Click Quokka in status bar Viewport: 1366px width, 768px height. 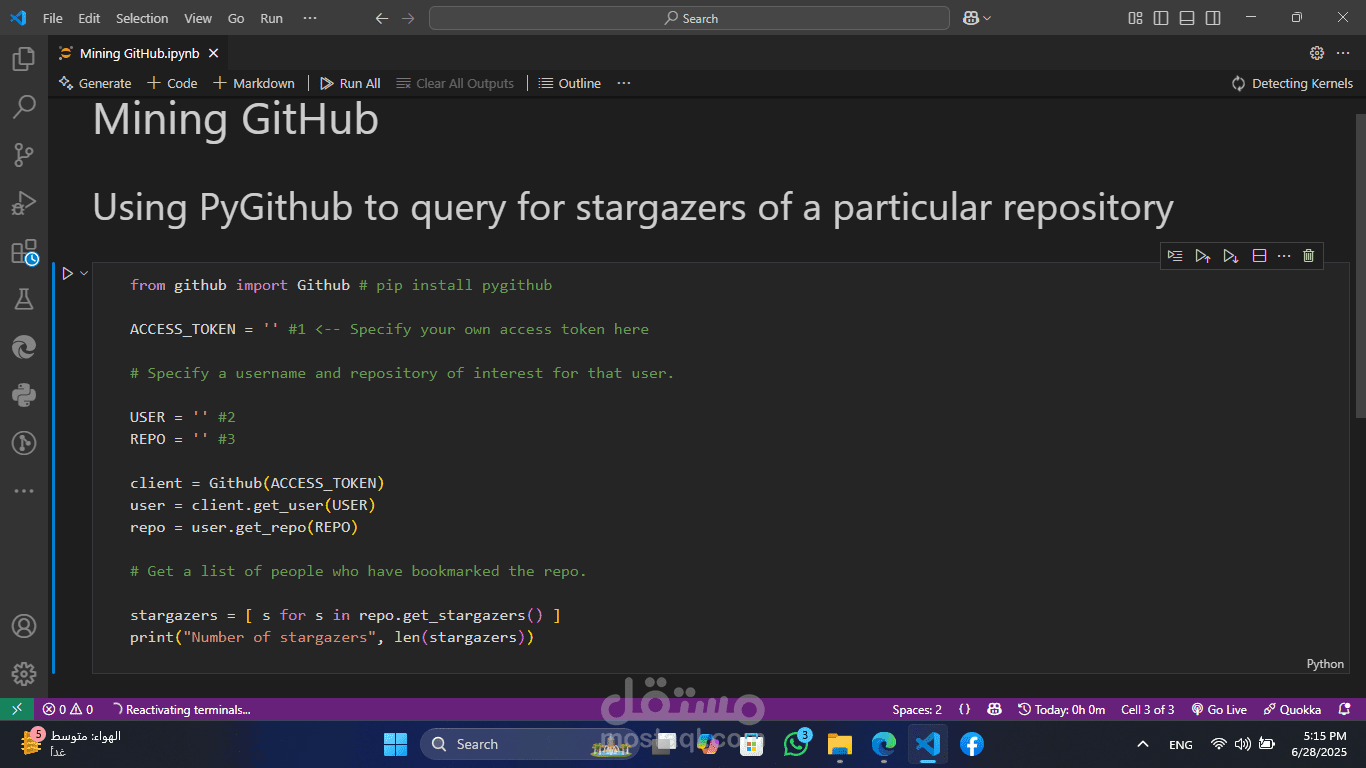[1292, 709]
